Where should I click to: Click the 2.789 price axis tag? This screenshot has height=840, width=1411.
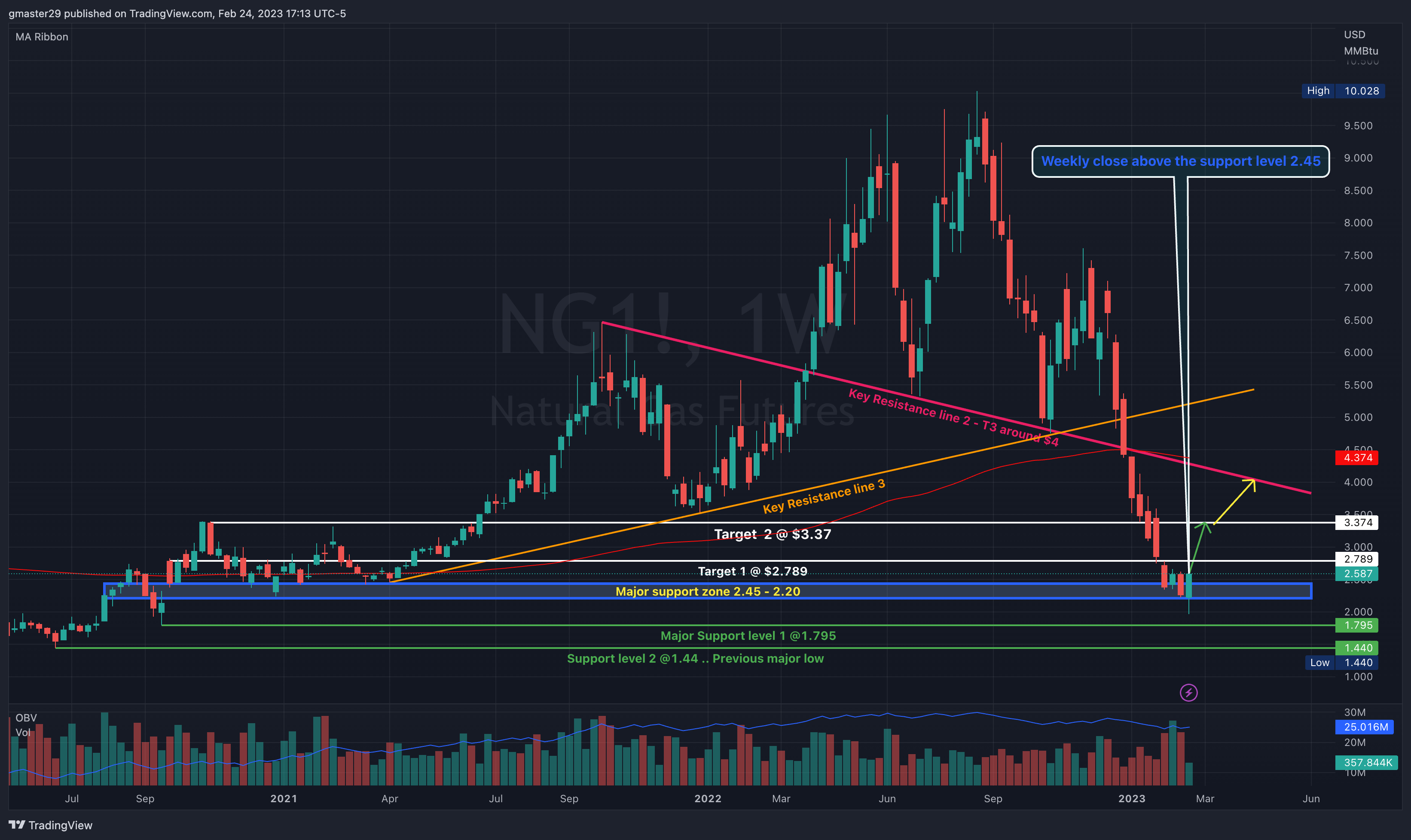(x=1356, y=559)
